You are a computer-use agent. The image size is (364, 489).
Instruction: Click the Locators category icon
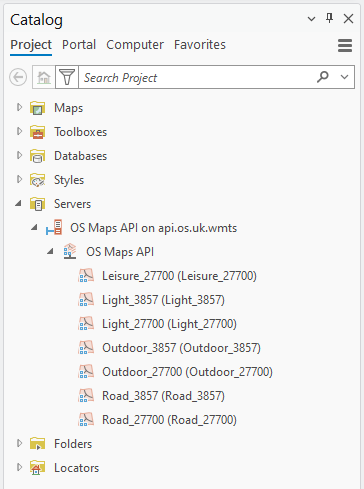tap(37, 468)
